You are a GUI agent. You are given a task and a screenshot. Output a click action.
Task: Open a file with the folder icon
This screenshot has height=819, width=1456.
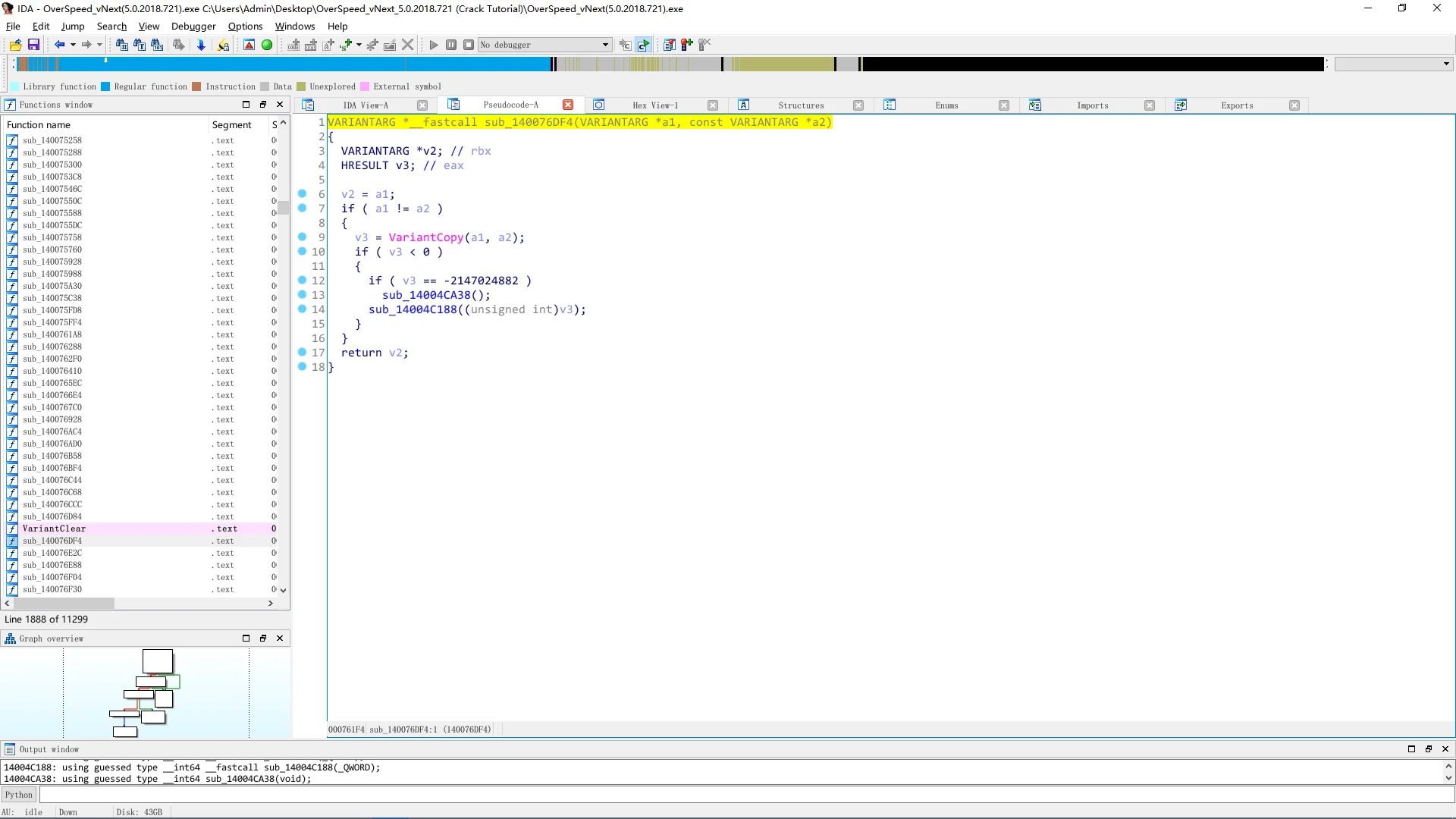click(x=15, y=45)
